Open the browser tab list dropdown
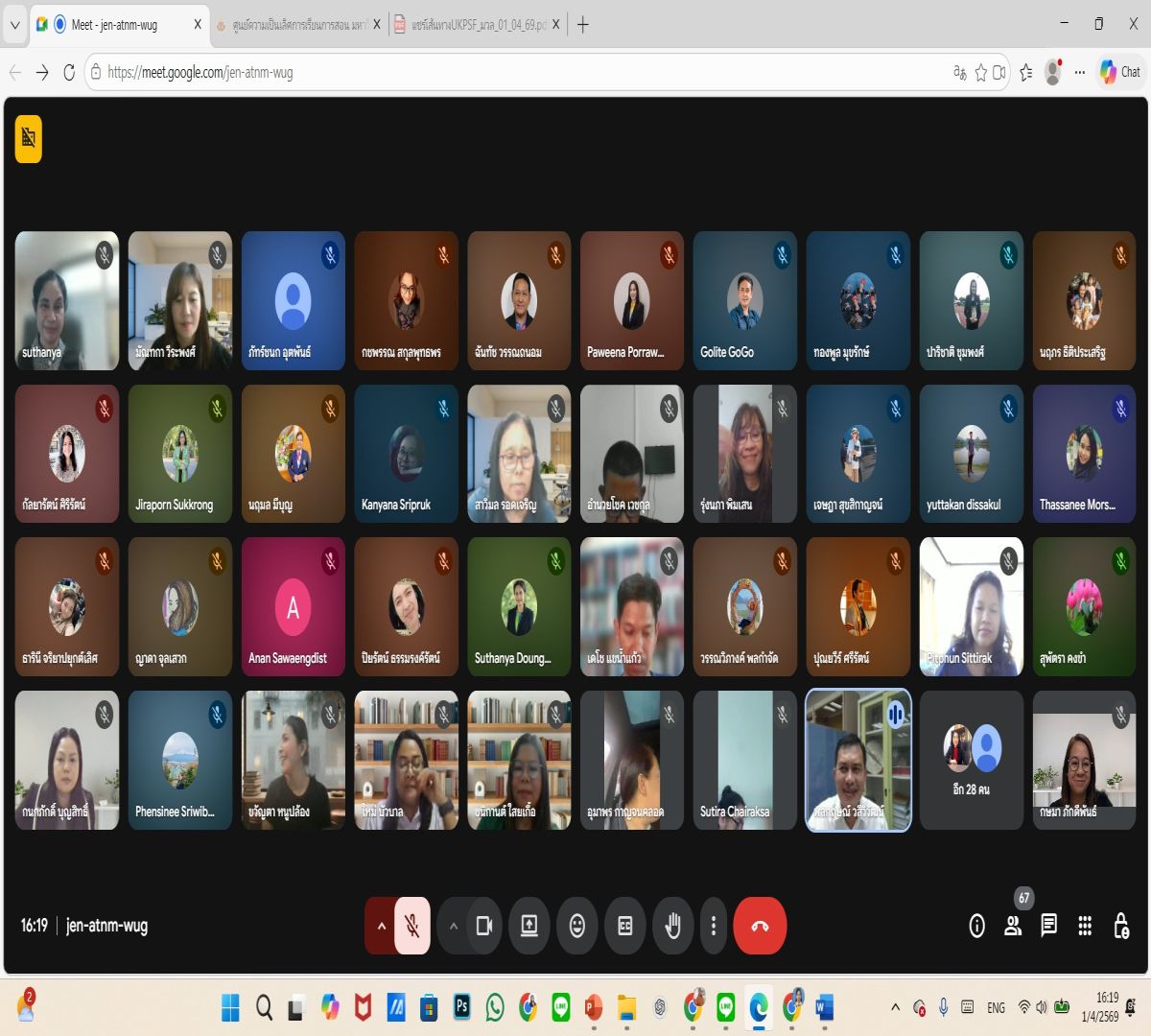Image resolution: width=1151 pixels, height=1036 pixels. (x=14, y=25)
